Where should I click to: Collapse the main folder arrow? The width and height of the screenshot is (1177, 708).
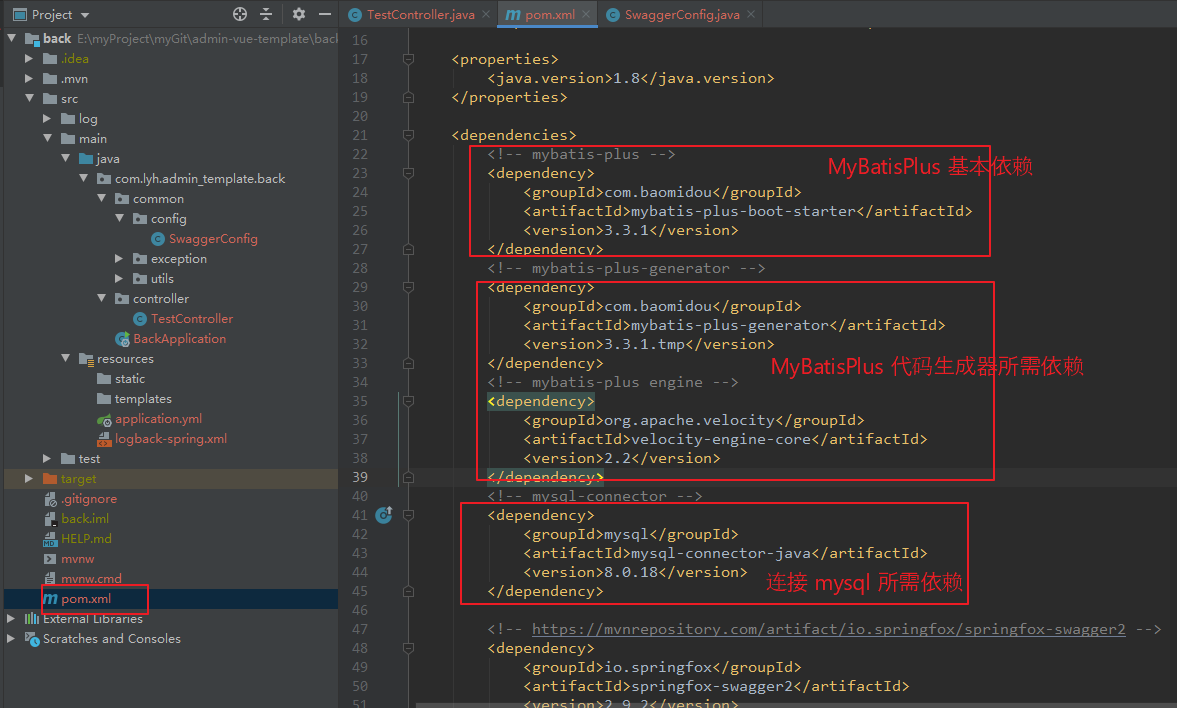[47, 138]
